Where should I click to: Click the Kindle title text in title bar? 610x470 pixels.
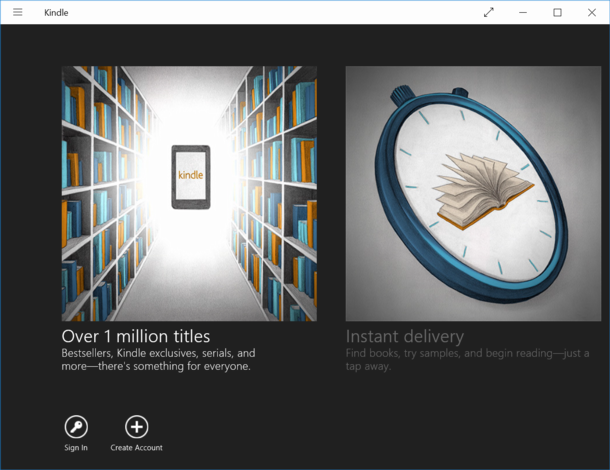[x=56, y=12]
